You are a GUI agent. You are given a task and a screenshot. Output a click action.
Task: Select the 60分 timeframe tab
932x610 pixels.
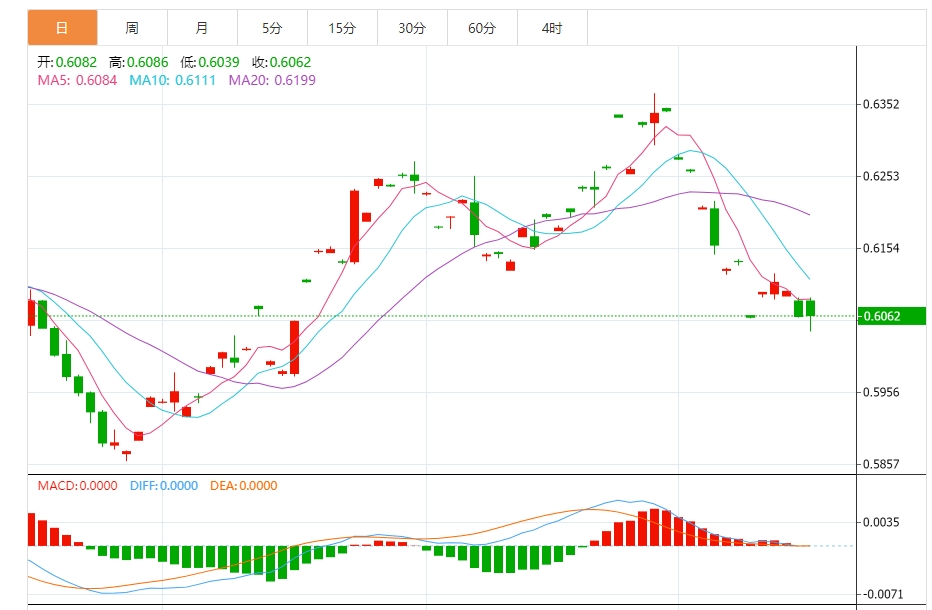tap(482, 28)
